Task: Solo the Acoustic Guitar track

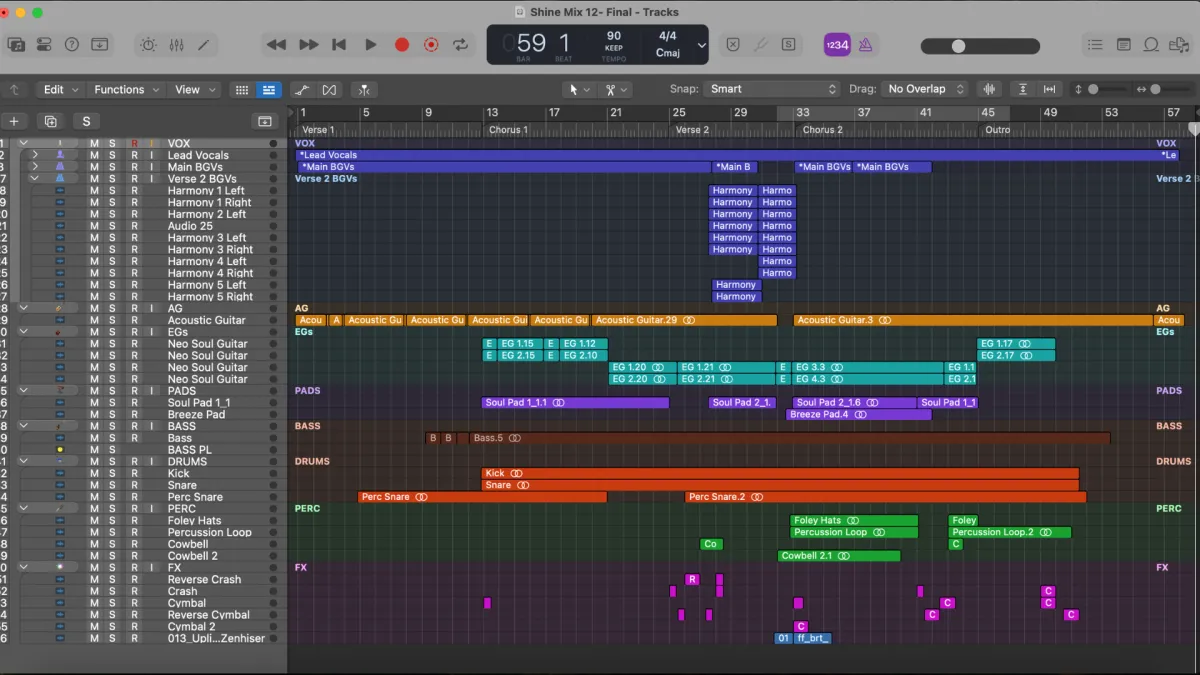Action: point(112,321)
